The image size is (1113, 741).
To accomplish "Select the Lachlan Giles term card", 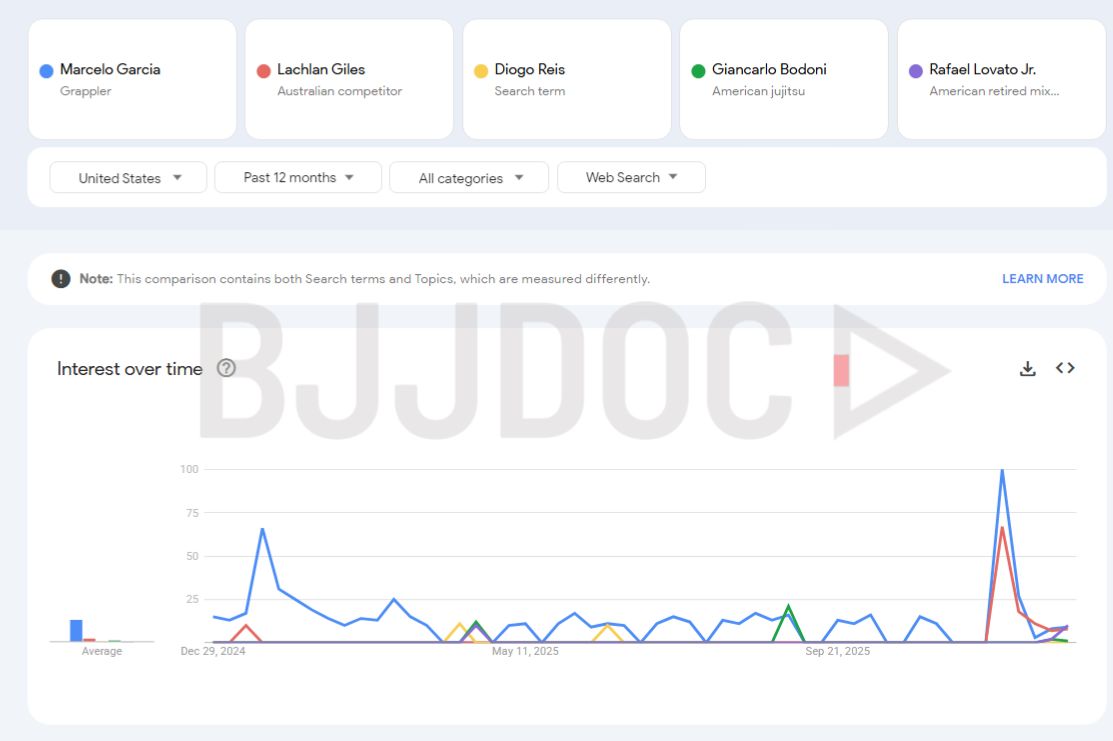I will click(x=349, y=80).
